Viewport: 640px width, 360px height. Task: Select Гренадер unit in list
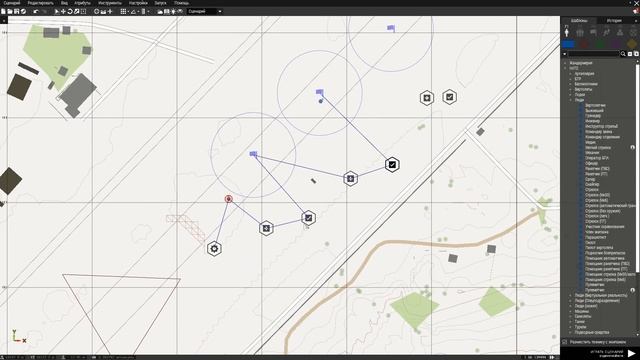pyautogui.click(x=593, y=116)
